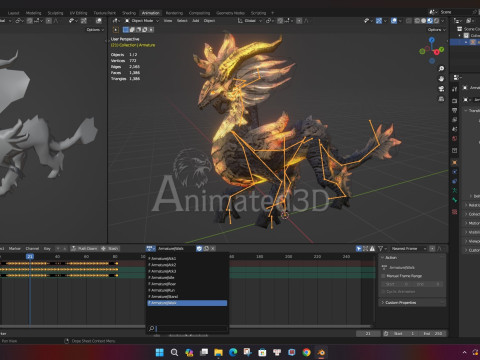Select rendered viewport shading mode
This screenshot has height=360, width=480.
436,21
